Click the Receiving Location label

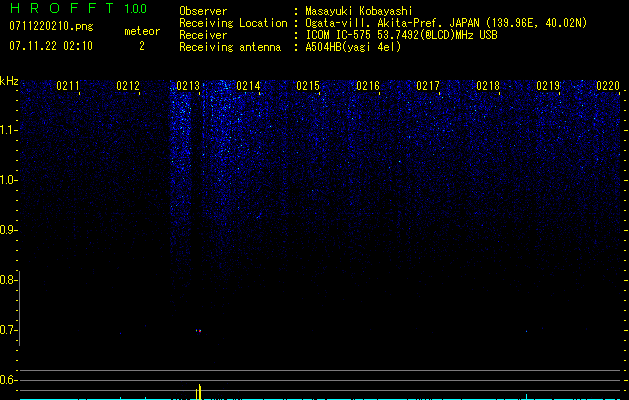point(233,23)
